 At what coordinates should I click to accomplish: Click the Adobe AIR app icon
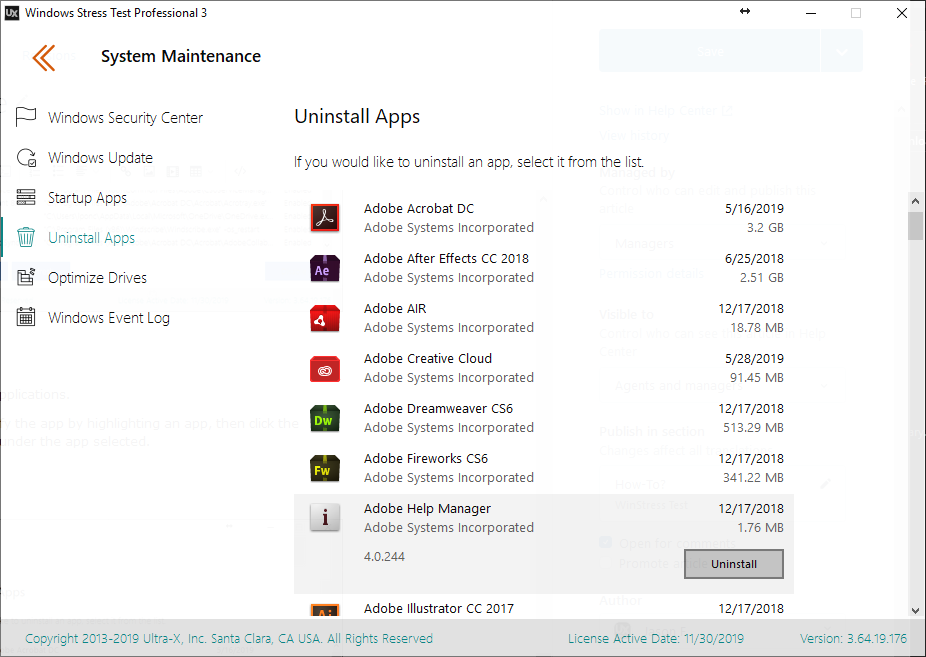pos(325,318)
